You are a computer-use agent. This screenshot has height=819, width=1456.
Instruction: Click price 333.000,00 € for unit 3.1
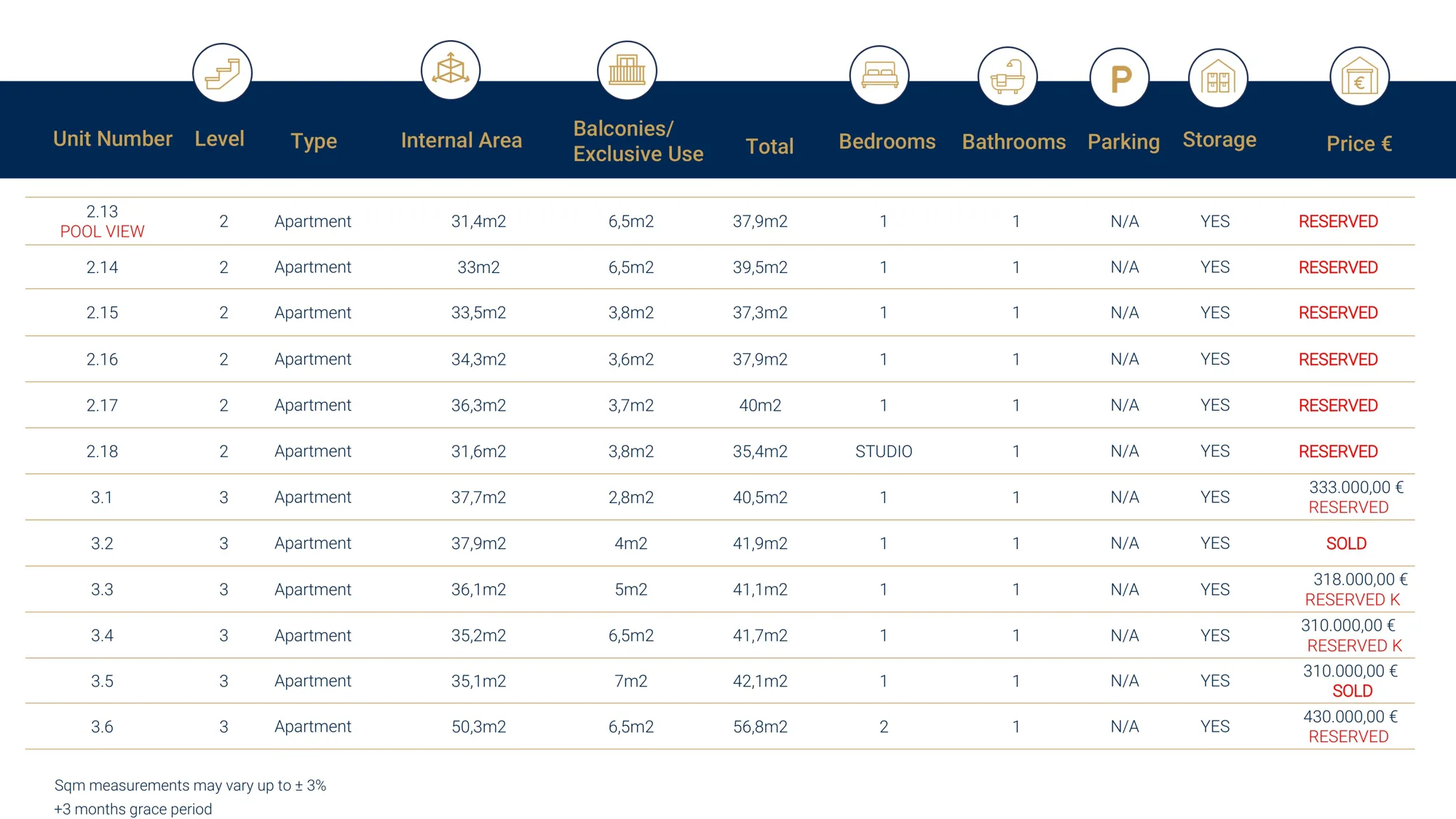1356,487
